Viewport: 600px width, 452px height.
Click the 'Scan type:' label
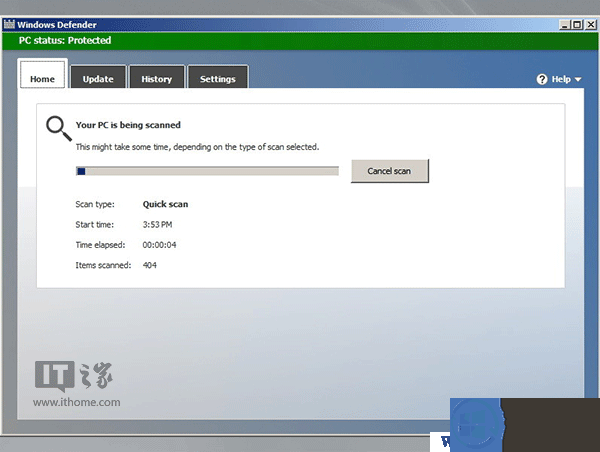coord(95,204)
